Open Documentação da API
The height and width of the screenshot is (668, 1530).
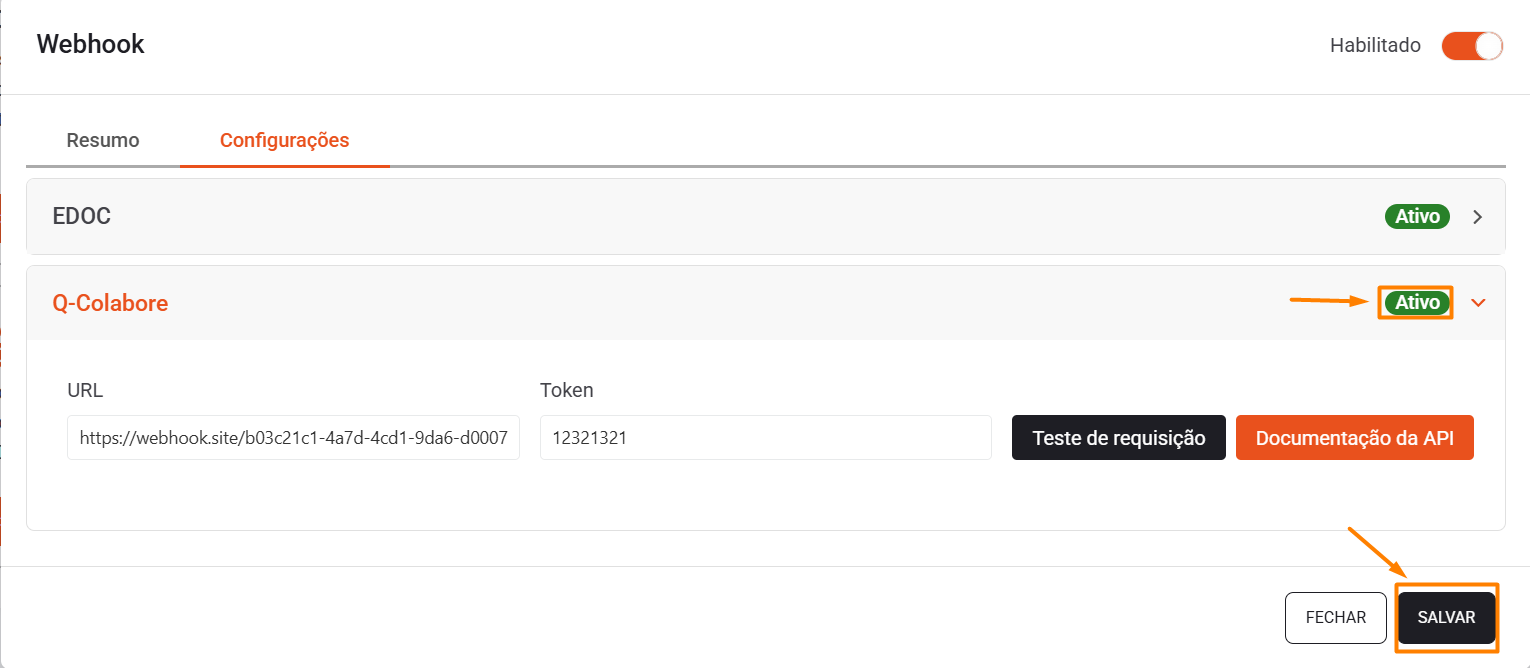point(1354,438)
